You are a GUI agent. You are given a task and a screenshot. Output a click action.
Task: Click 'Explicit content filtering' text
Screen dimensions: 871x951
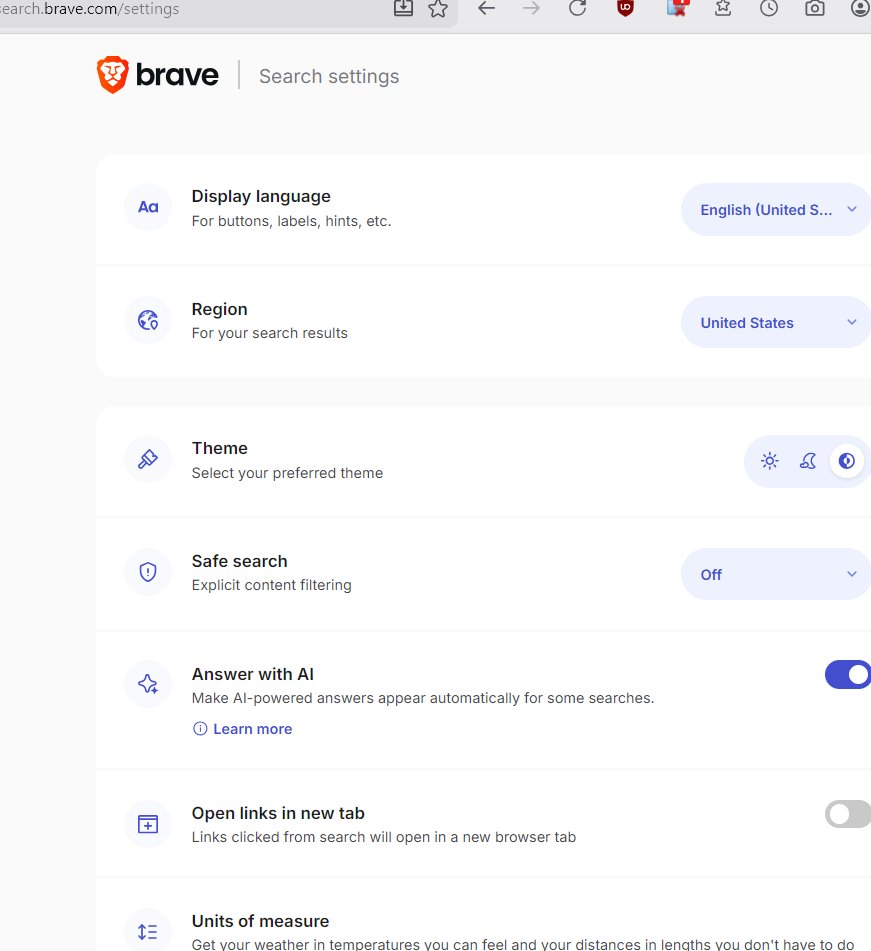coord(272,585)
